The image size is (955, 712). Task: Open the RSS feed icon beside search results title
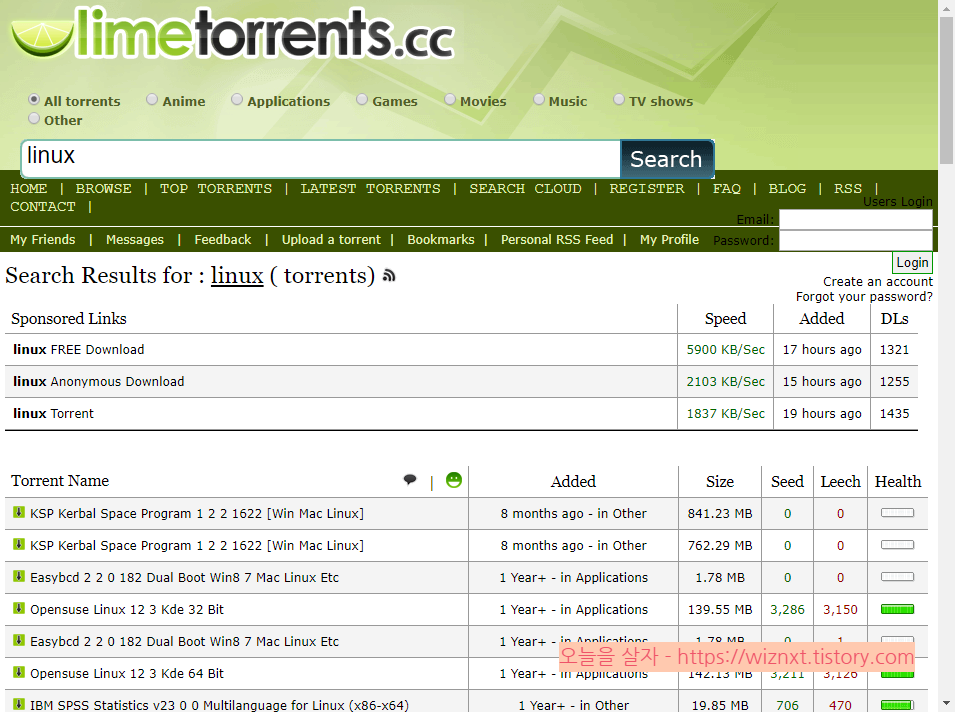coord(389,276)
